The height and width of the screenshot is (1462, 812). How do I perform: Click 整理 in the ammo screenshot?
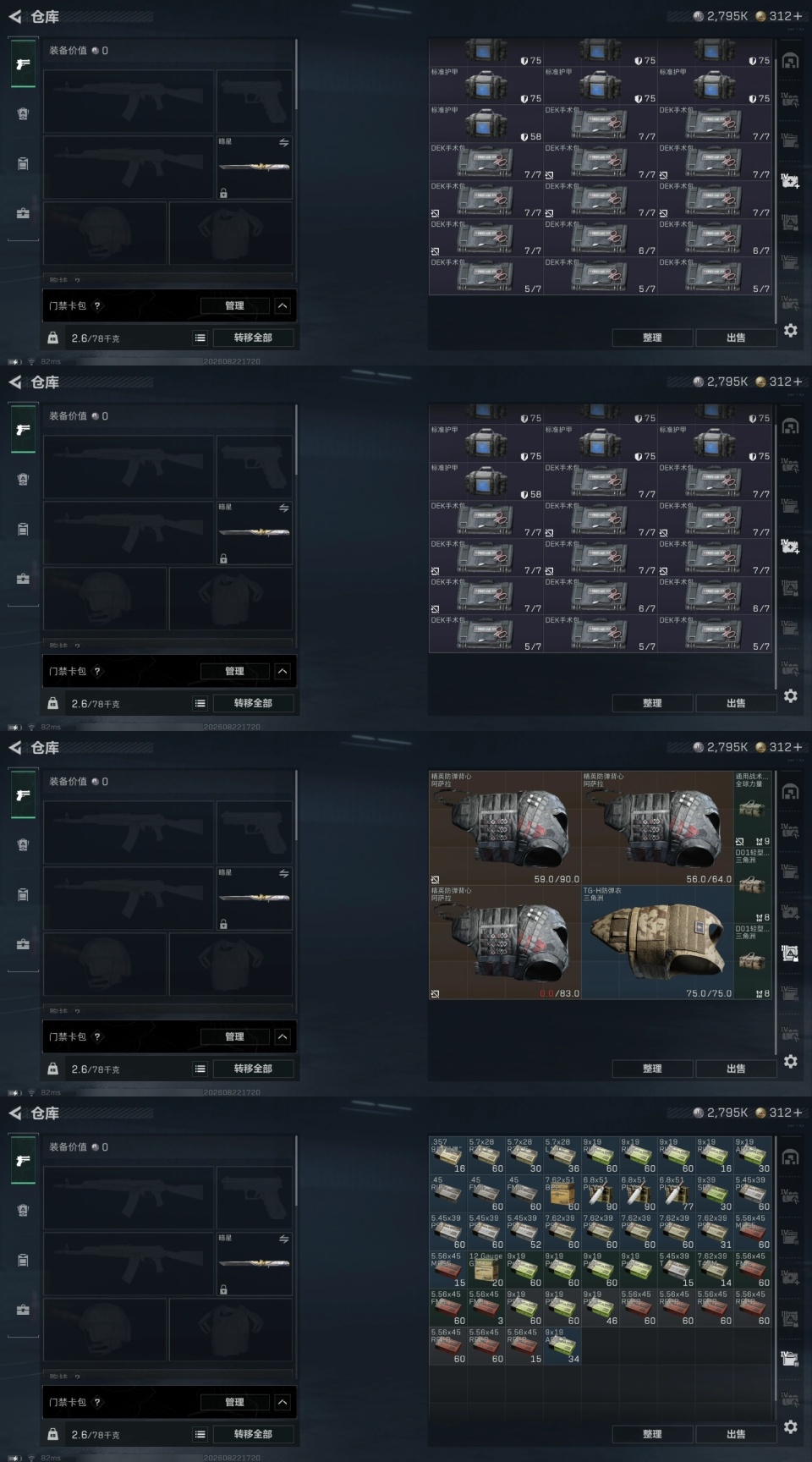click(652, 1434)
